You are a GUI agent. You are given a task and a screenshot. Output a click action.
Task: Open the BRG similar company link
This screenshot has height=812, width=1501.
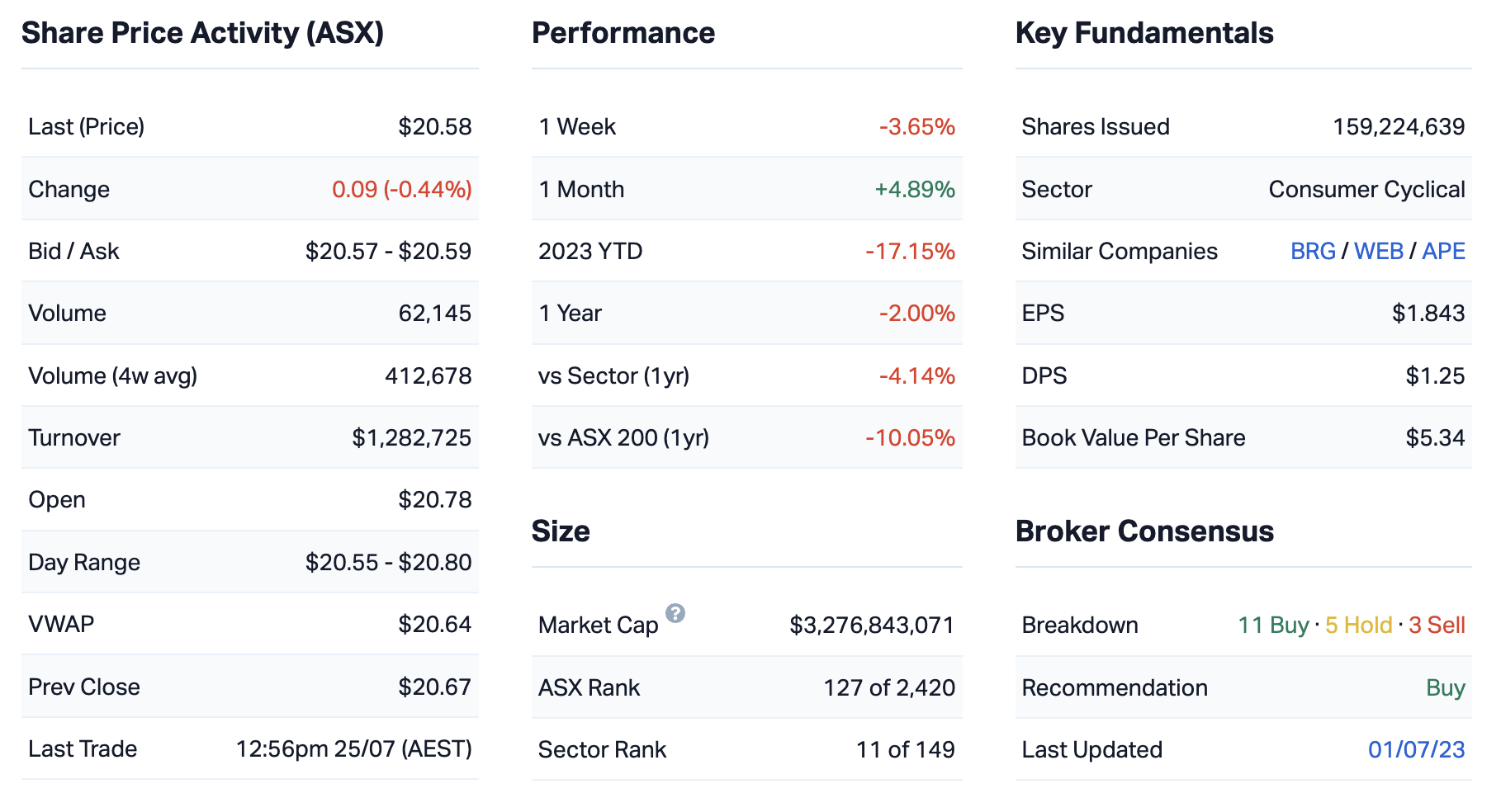1313,251
